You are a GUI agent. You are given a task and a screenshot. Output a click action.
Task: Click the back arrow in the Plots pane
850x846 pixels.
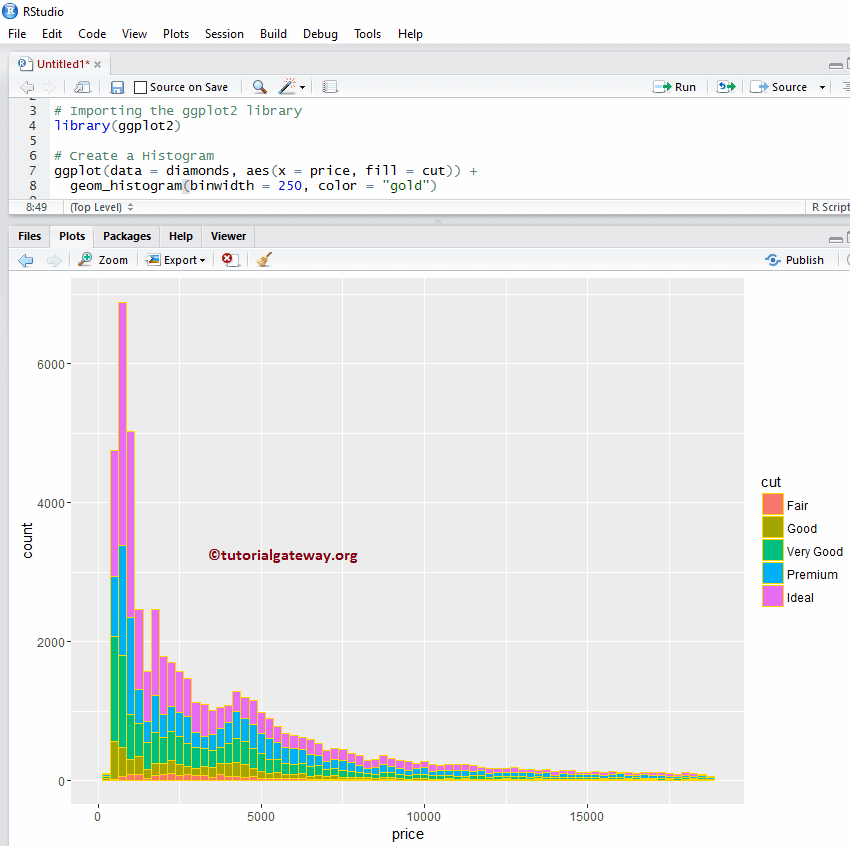click(x=26, y=259)
